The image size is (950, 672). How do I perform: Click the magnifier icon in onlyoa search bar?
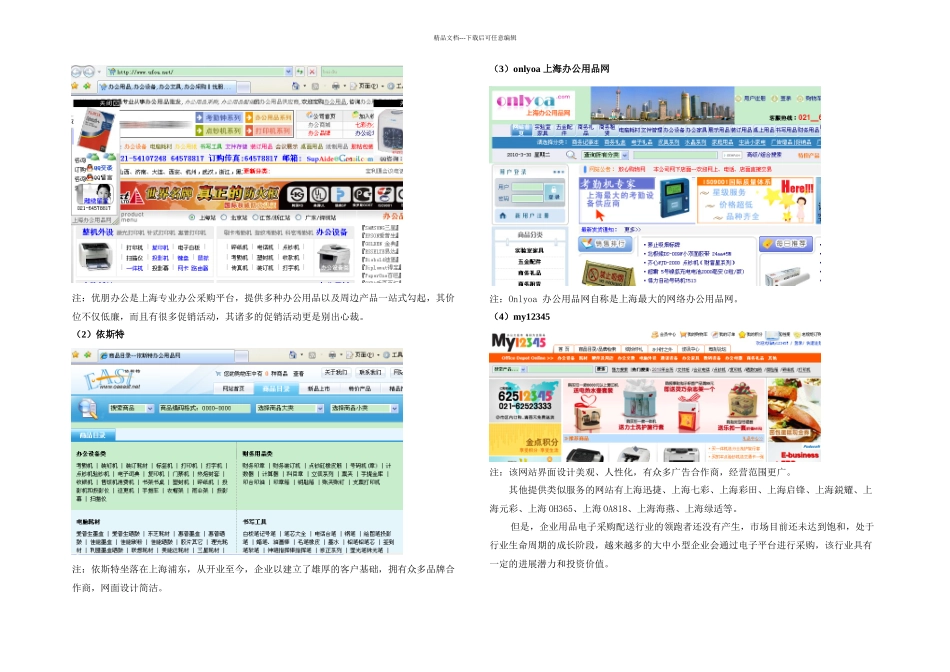click(x=571, y=155)
